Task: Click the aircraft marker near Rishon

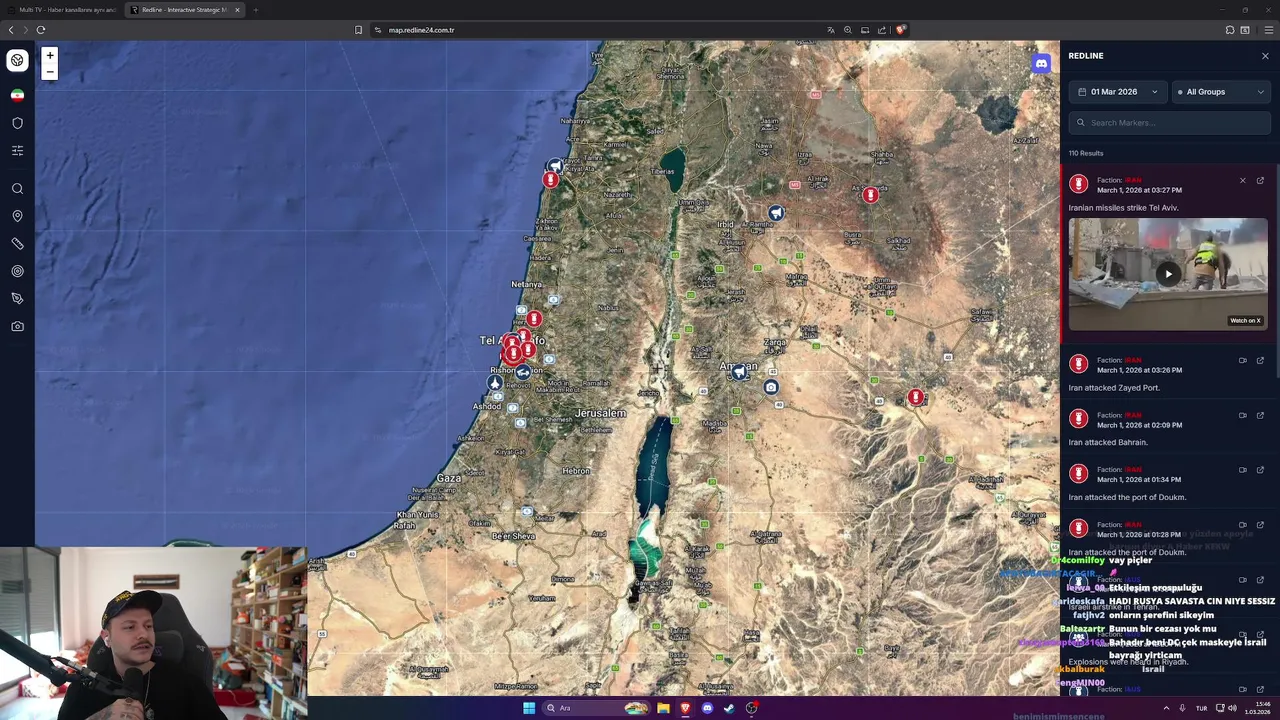Action: (495, 383)
